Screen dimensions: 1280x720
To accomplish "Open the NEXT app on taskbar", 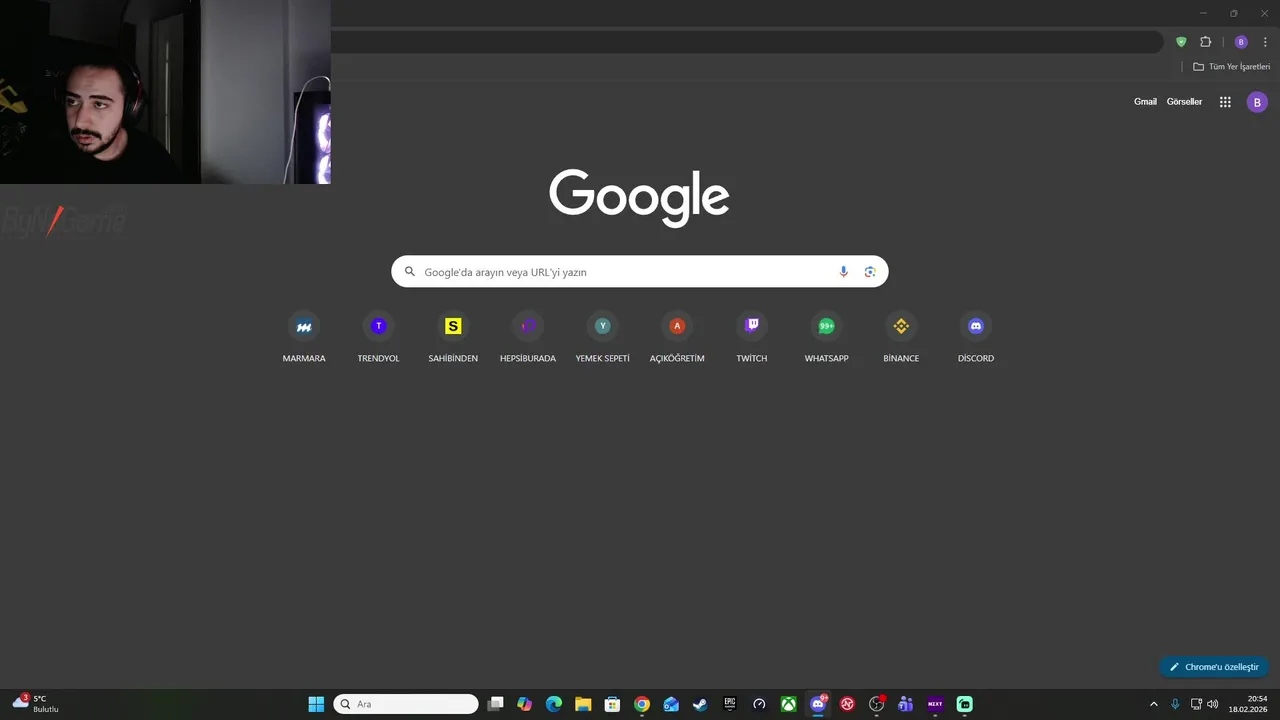I will pos(935,704).
